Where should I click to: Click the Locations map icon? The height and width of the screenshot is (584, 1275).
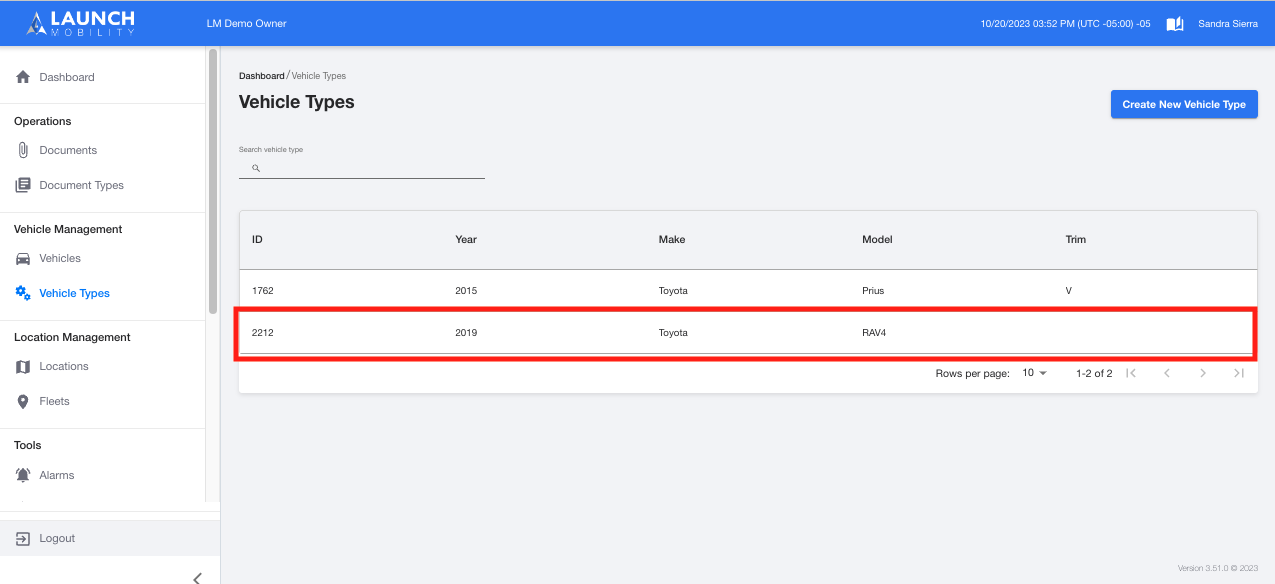click(x=23, y=366)
